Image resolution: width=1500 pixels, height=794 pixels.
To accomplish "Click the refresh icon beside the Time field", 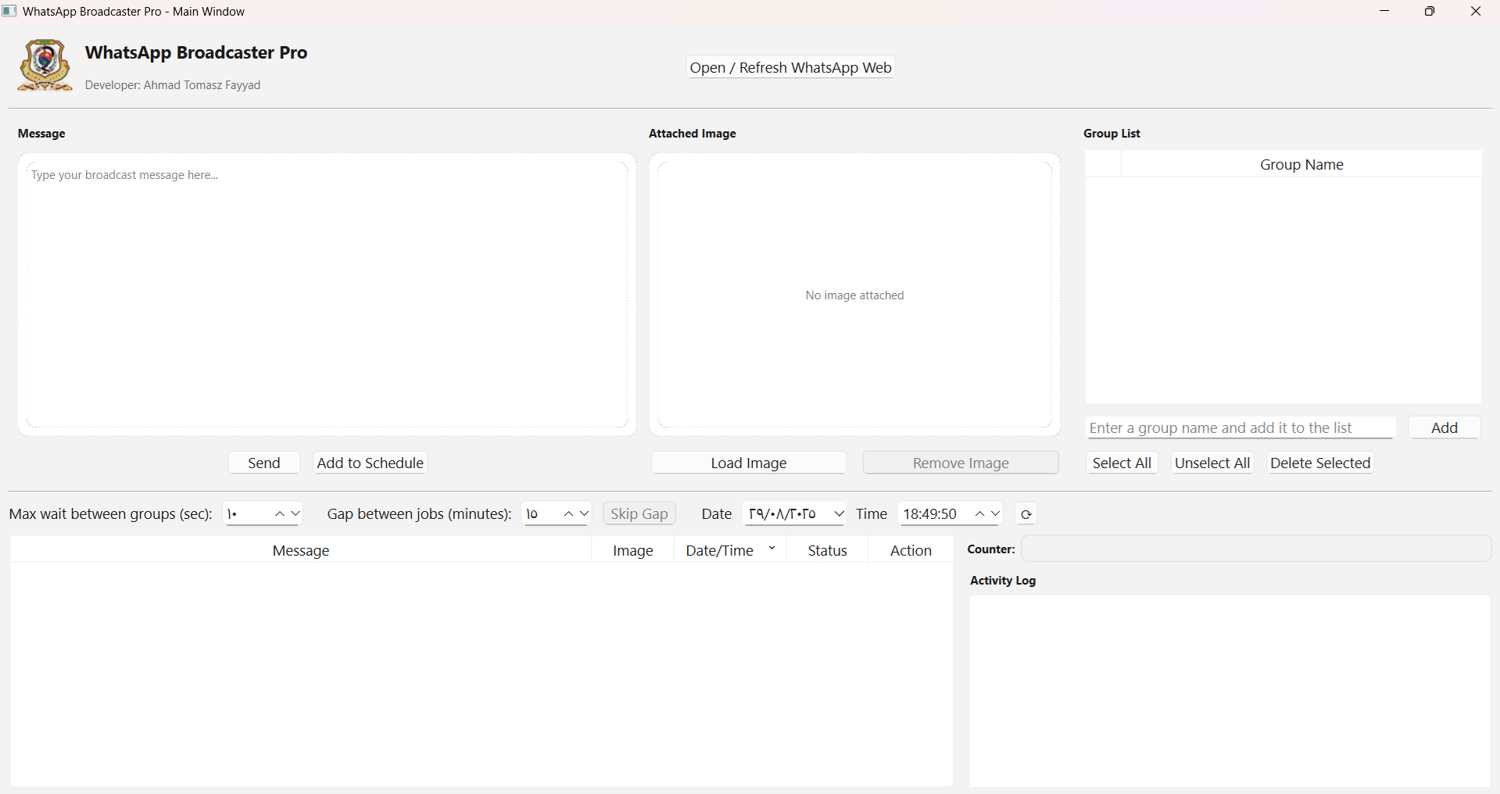I will [1025, 514].
